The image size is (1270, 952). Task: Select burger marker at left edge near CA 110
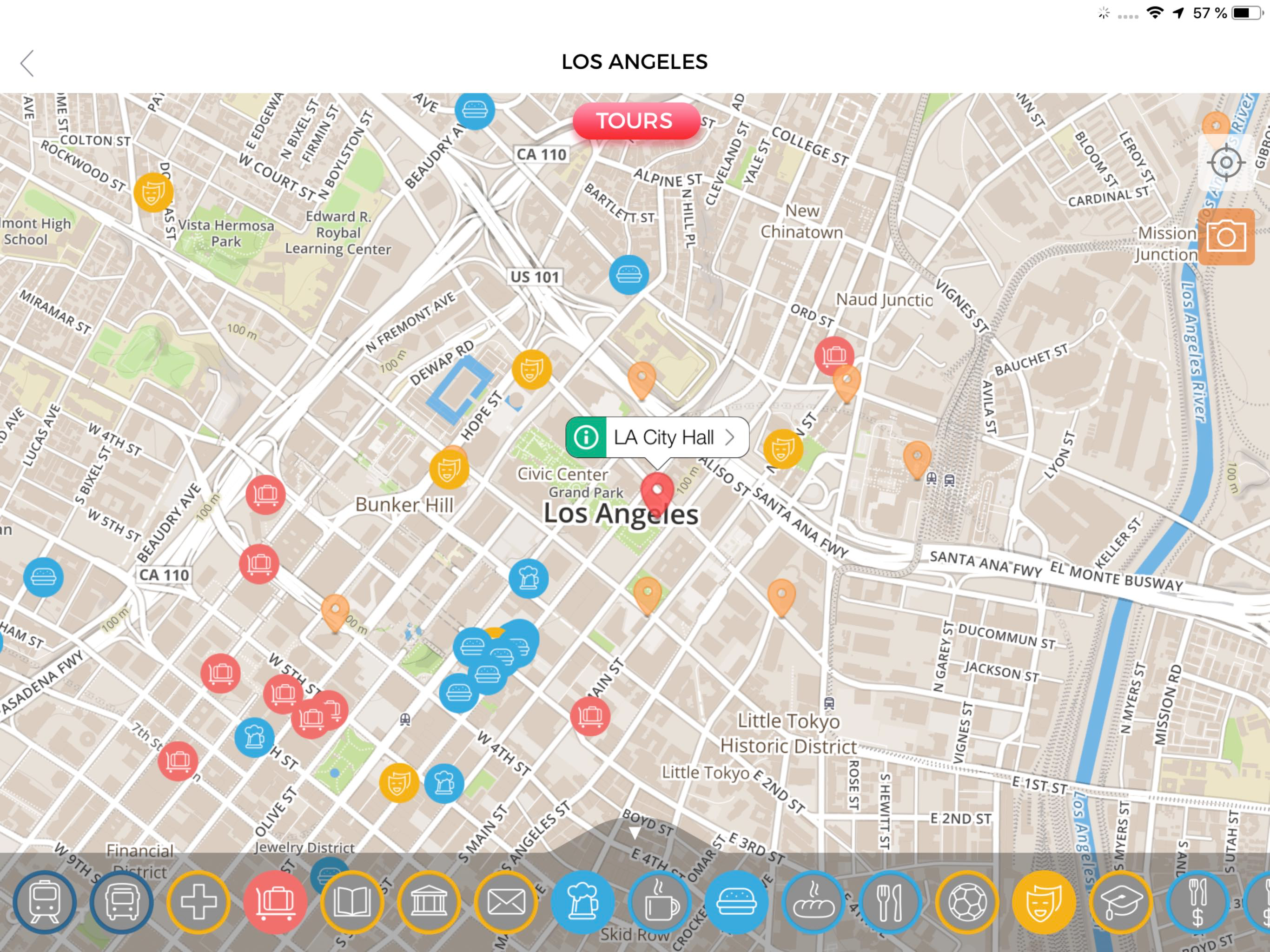point(44,577)
